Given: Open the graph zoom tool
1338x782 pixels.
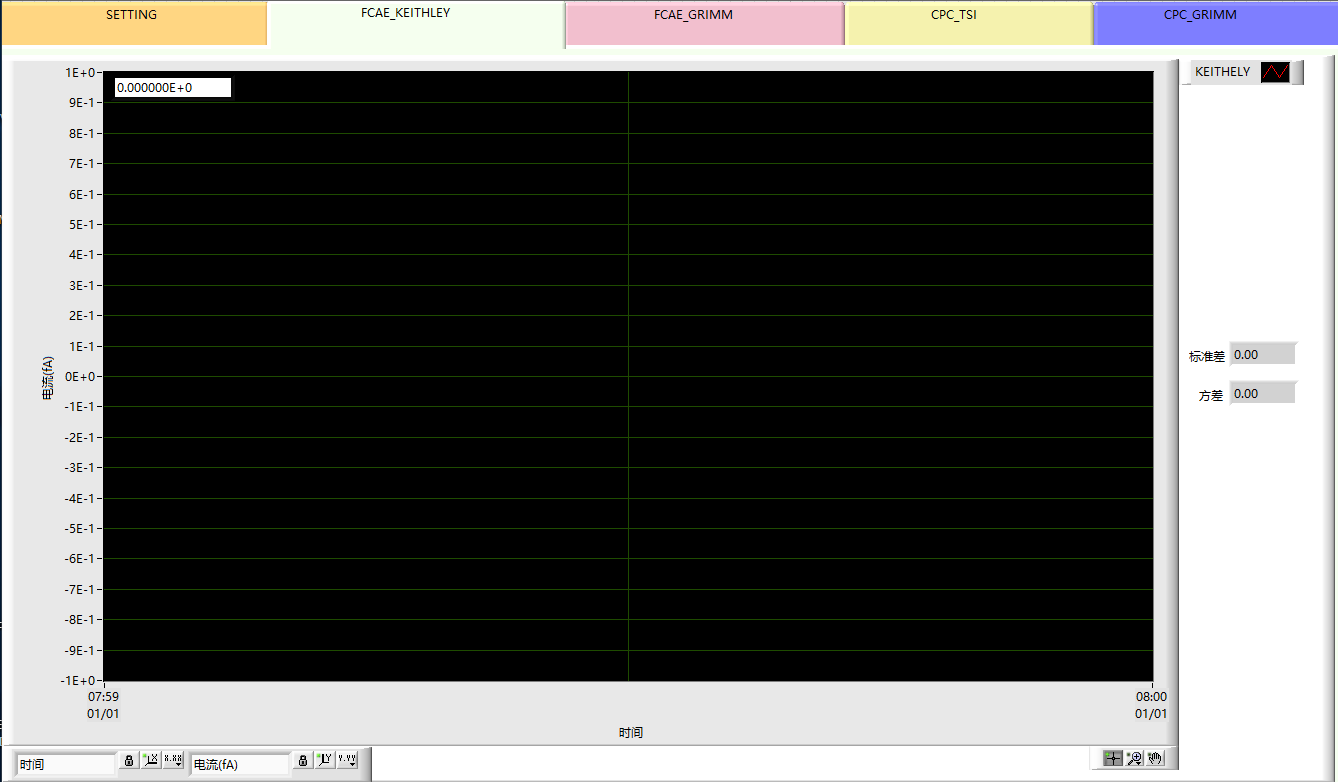Looking at the screenshot, I should click(1134, 758).
